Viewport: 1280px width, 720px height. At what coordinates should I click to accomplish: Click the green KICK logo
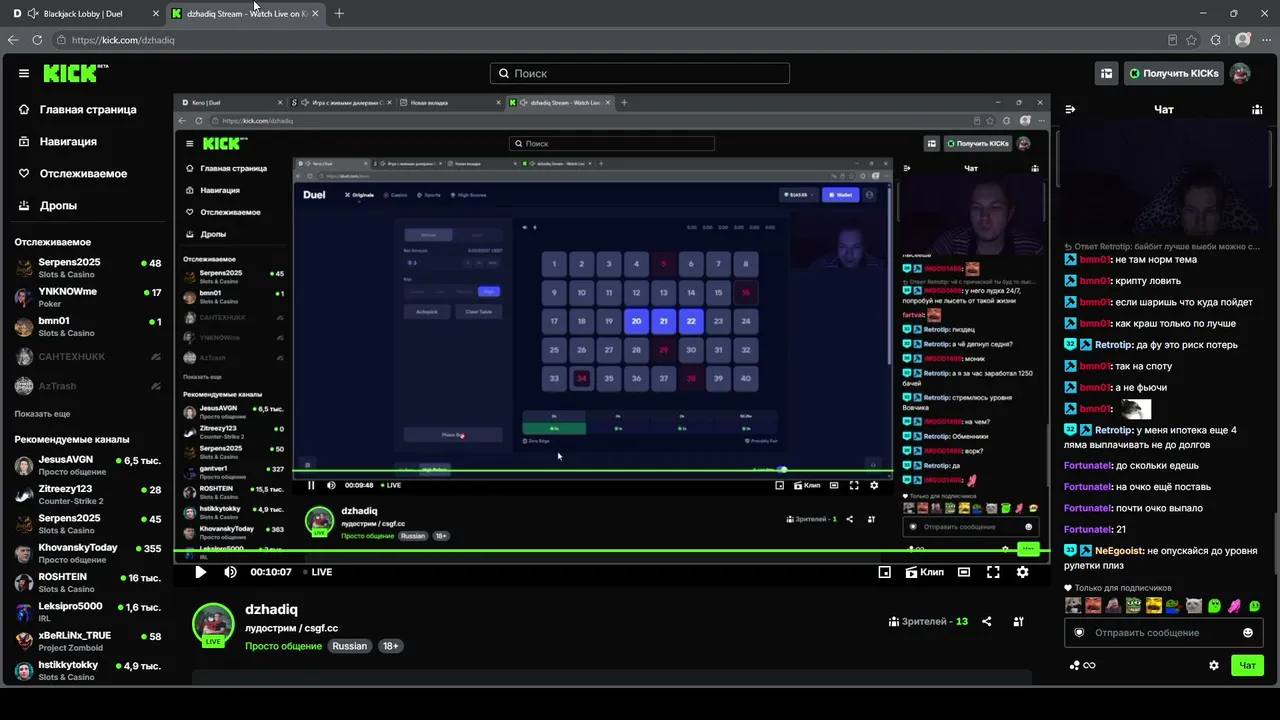coord(75,73)
